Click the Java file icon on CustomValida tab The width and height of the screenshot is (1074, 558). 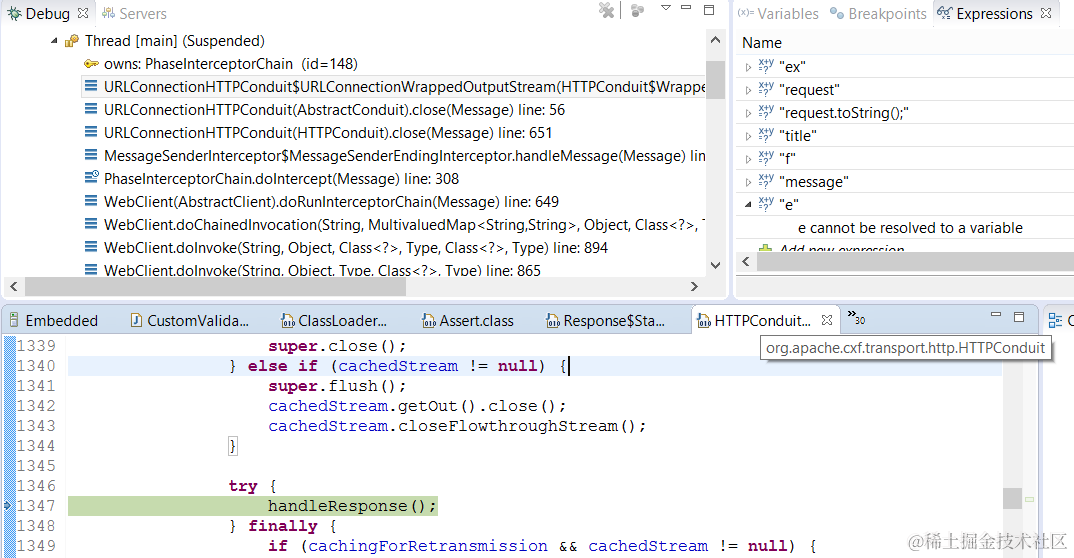[x=136, y=320]
